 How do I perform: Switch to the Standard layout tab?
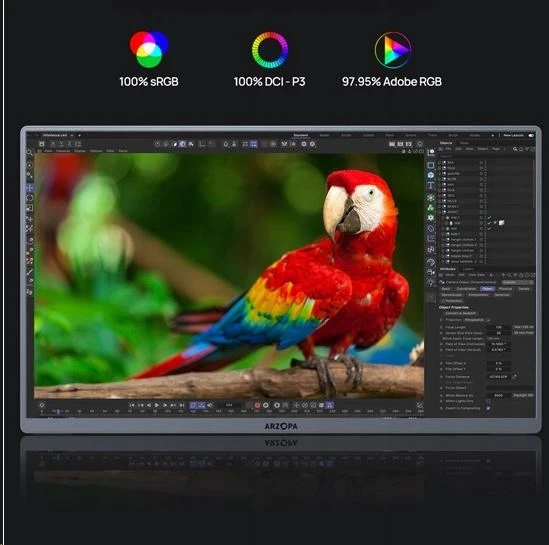[x=300, y=135]
